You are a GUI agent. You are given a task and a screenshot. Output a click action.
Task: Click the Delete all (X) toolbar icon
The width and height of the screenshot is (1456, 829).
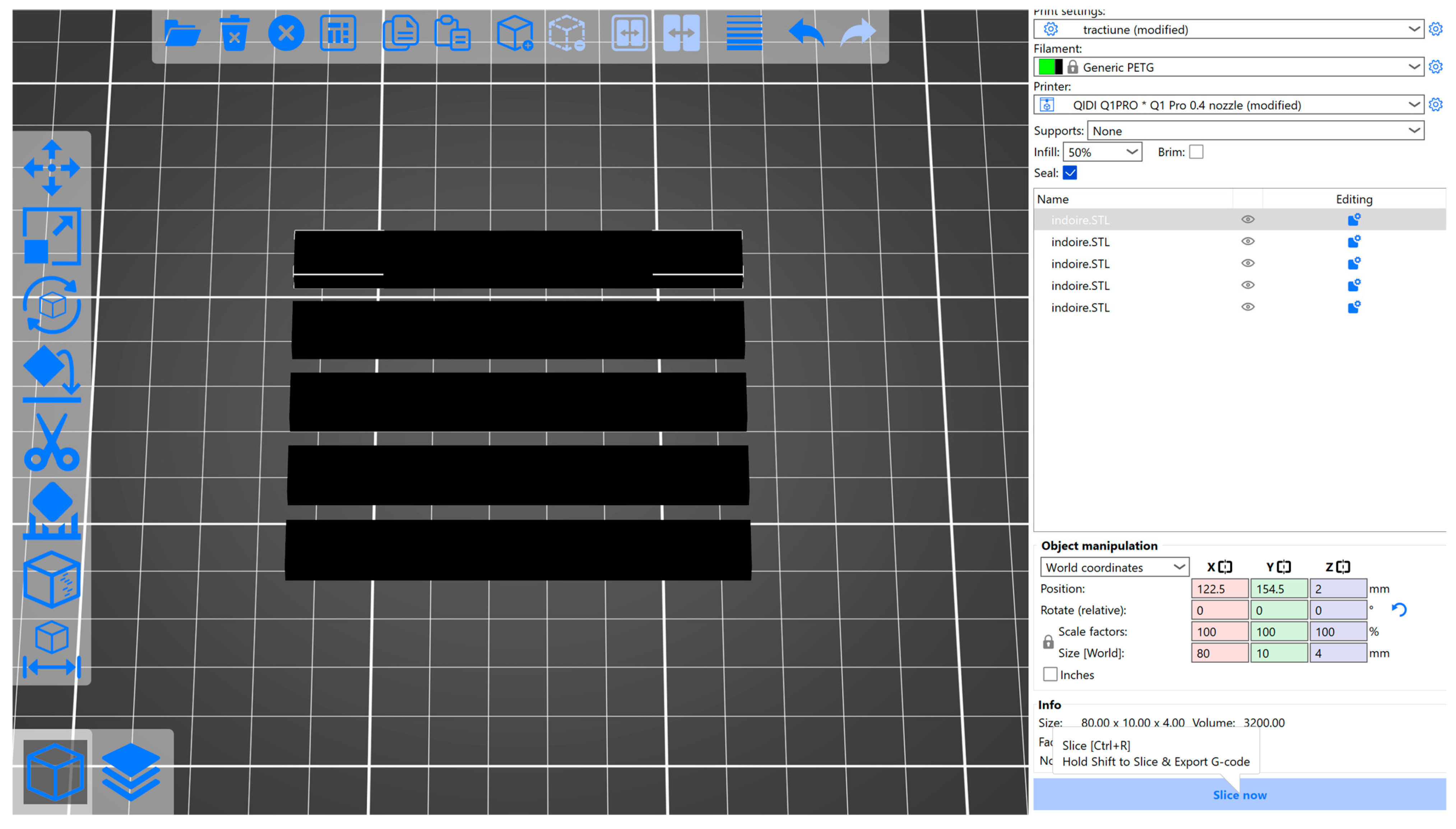[286, 33]
